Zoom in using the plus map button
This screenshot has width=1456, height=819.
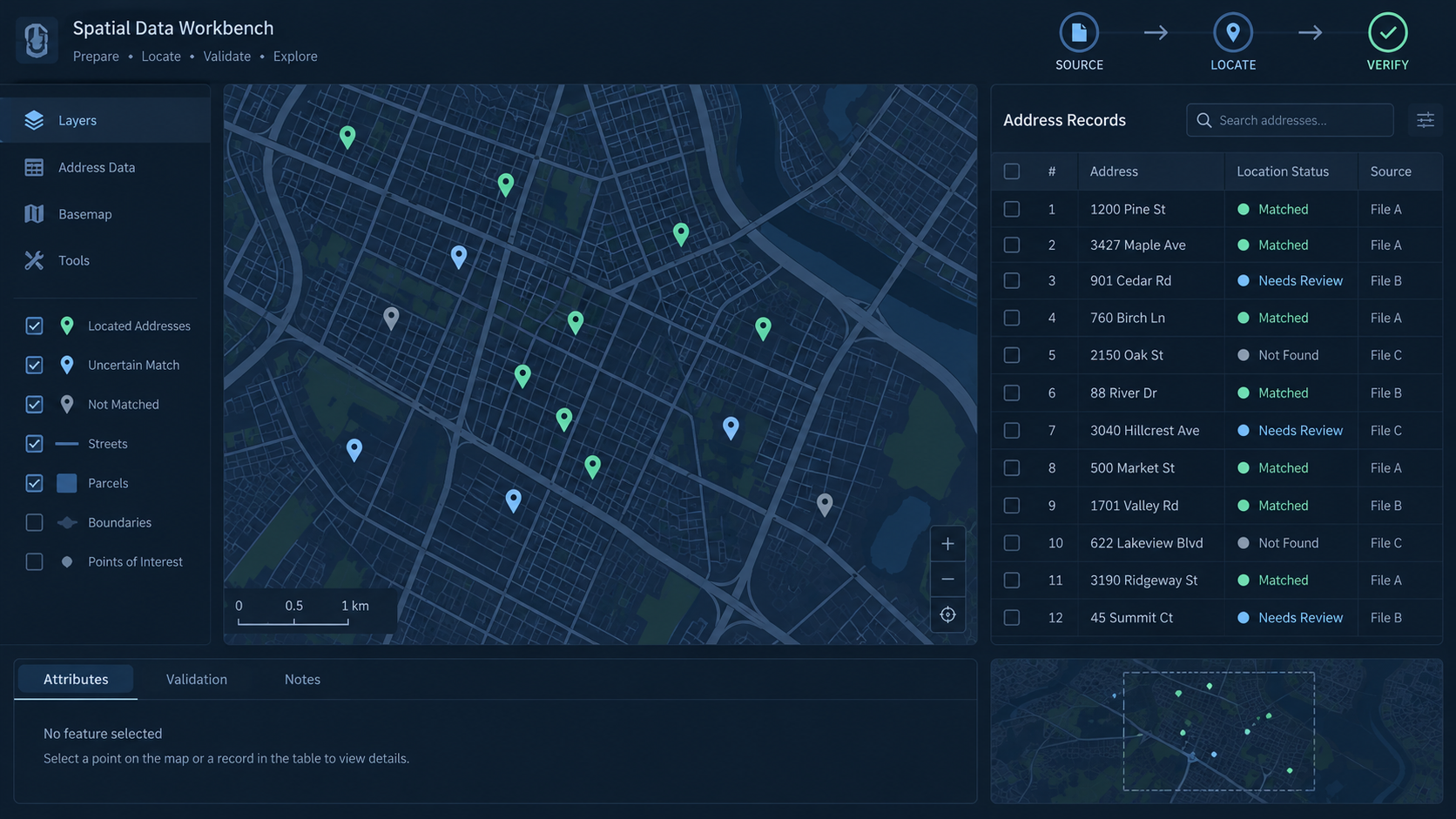tap(947, 544)
